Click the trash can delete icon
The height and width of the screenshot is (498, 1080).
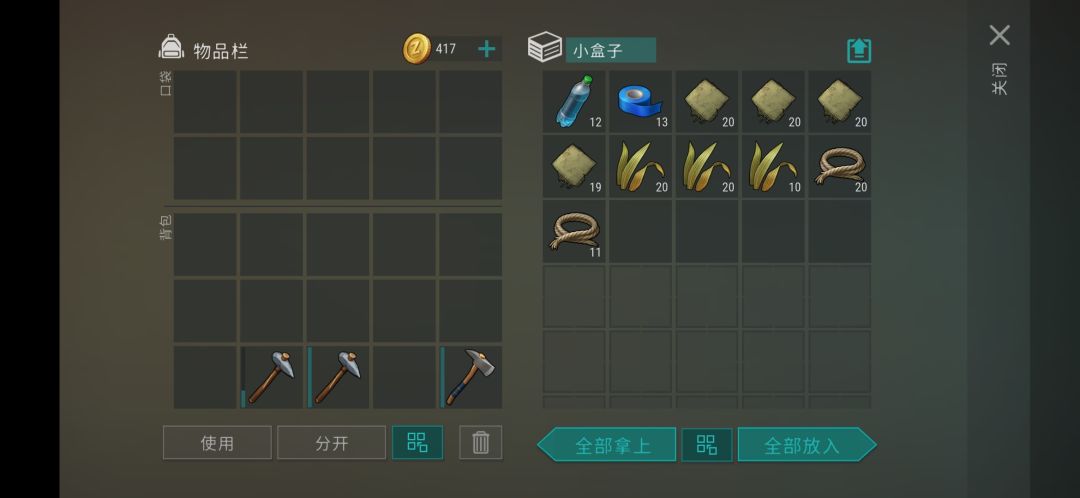[x=481, y=442]
